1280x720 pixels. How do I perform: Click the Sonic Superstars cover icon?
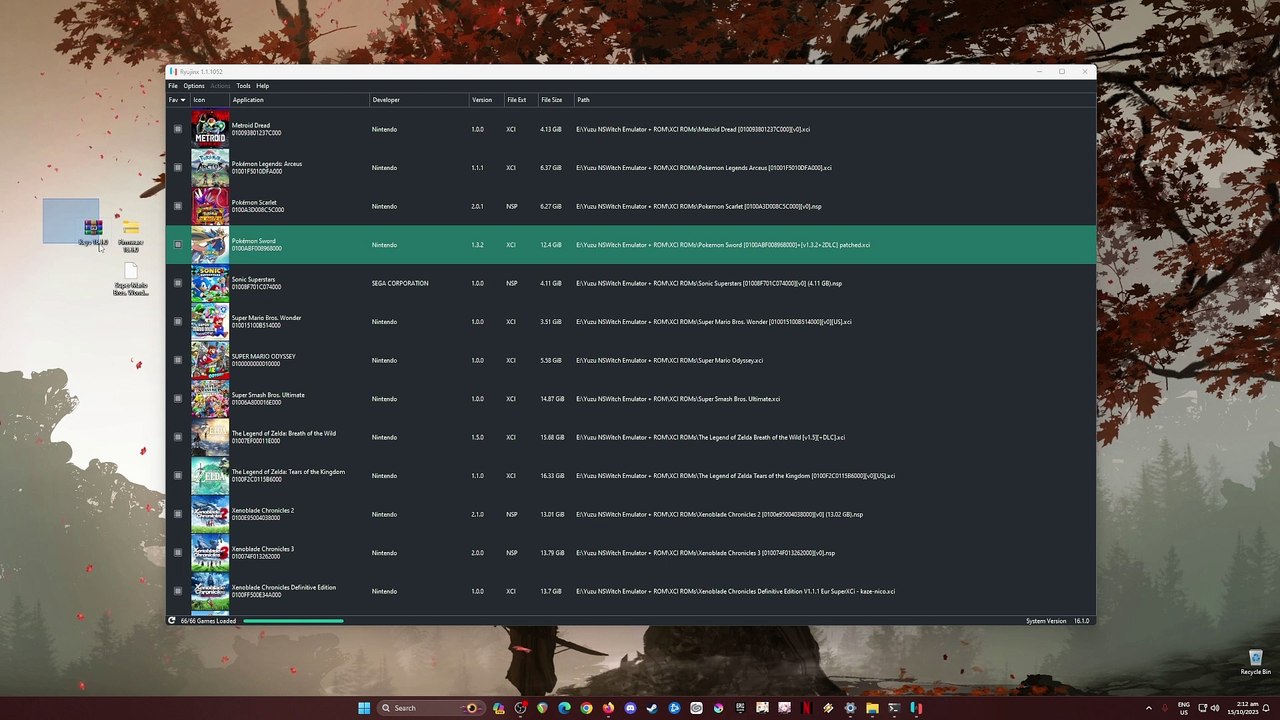pyautogui.click(x=210, y=283)
